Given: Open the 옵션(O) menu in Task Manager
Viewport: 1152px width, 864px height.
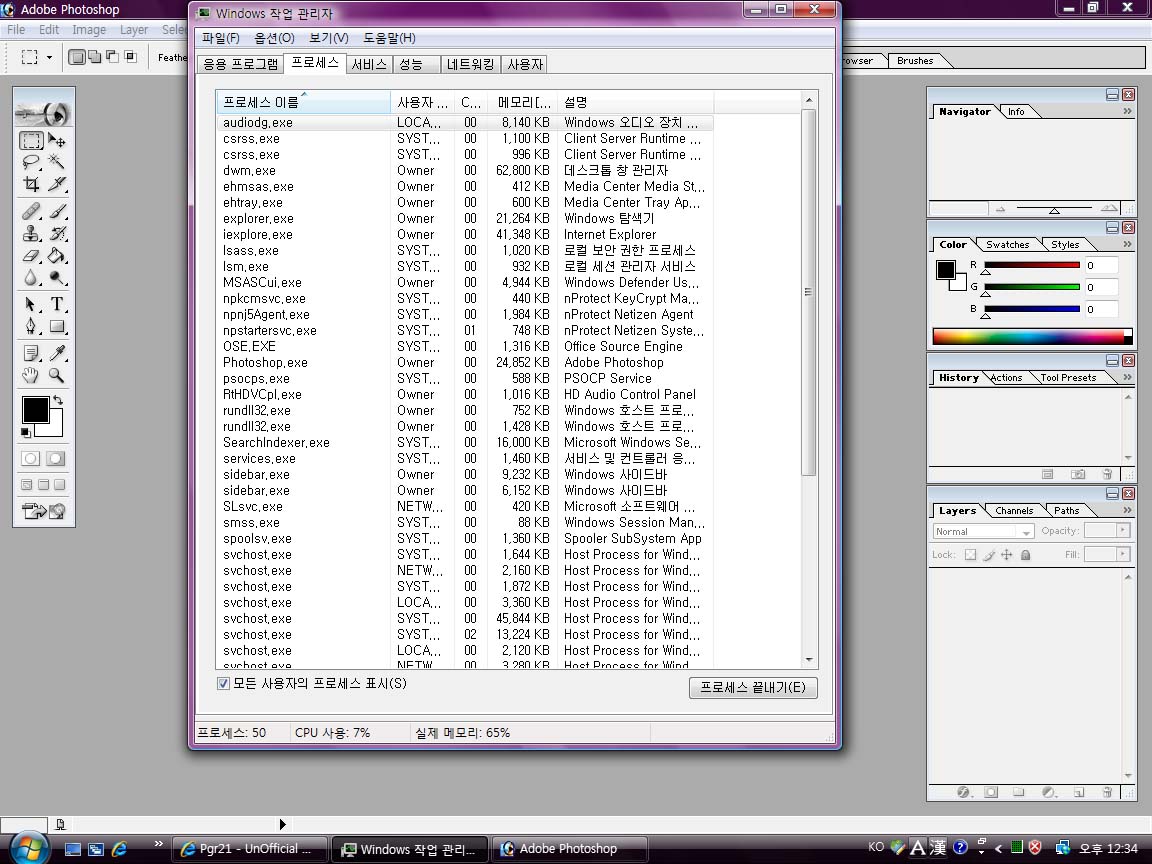Looking at the screenshot, I should [x=274, y=38].
